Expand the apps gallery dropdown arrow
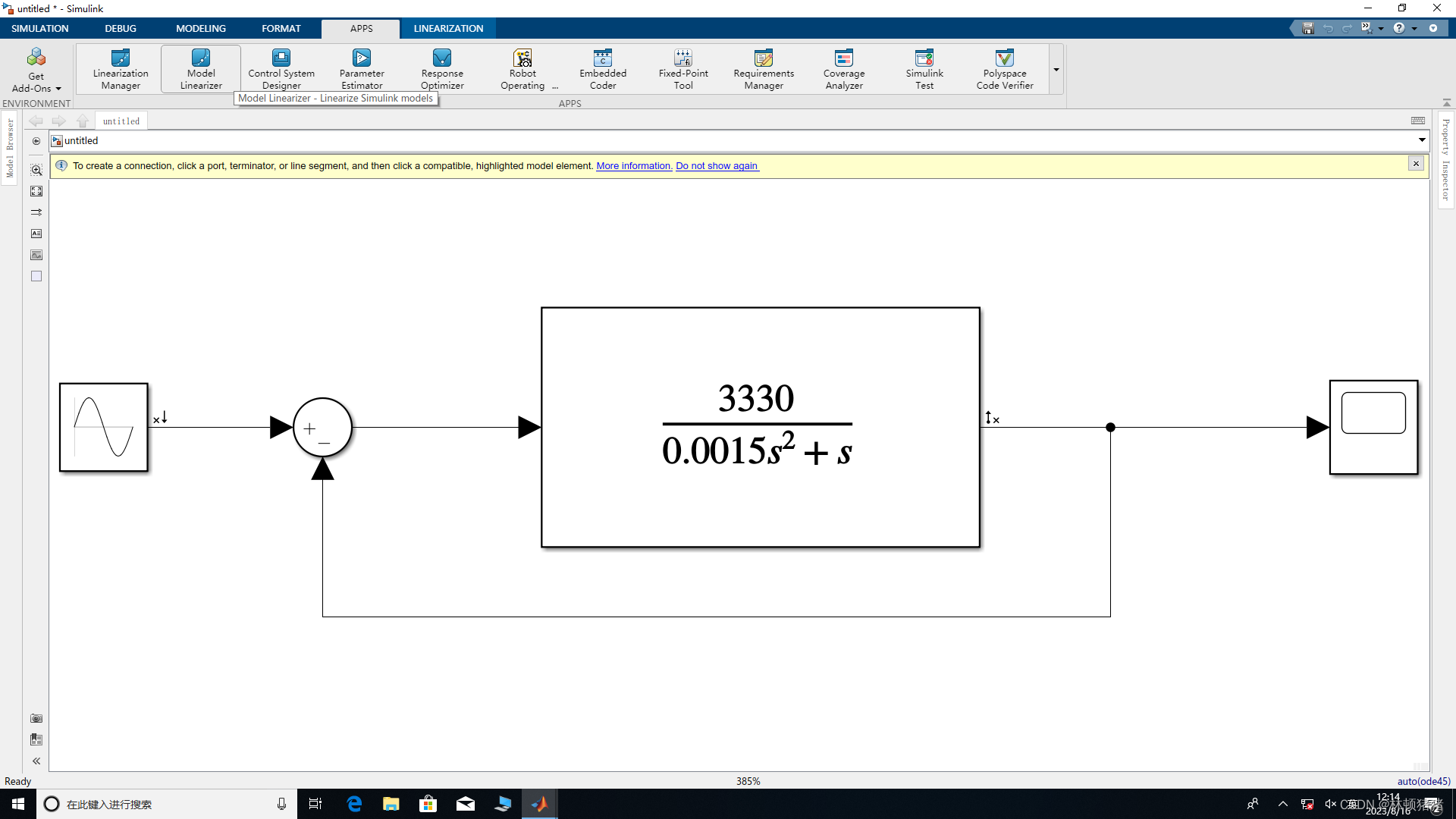 pos(1056,70)
